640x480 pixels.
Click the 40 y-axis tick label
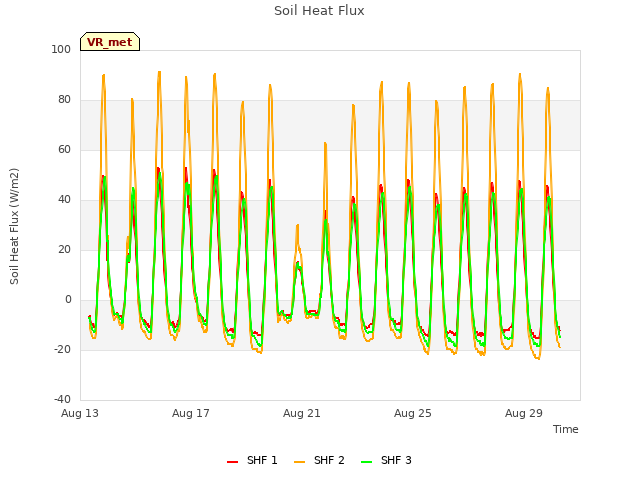click(64, 200)
